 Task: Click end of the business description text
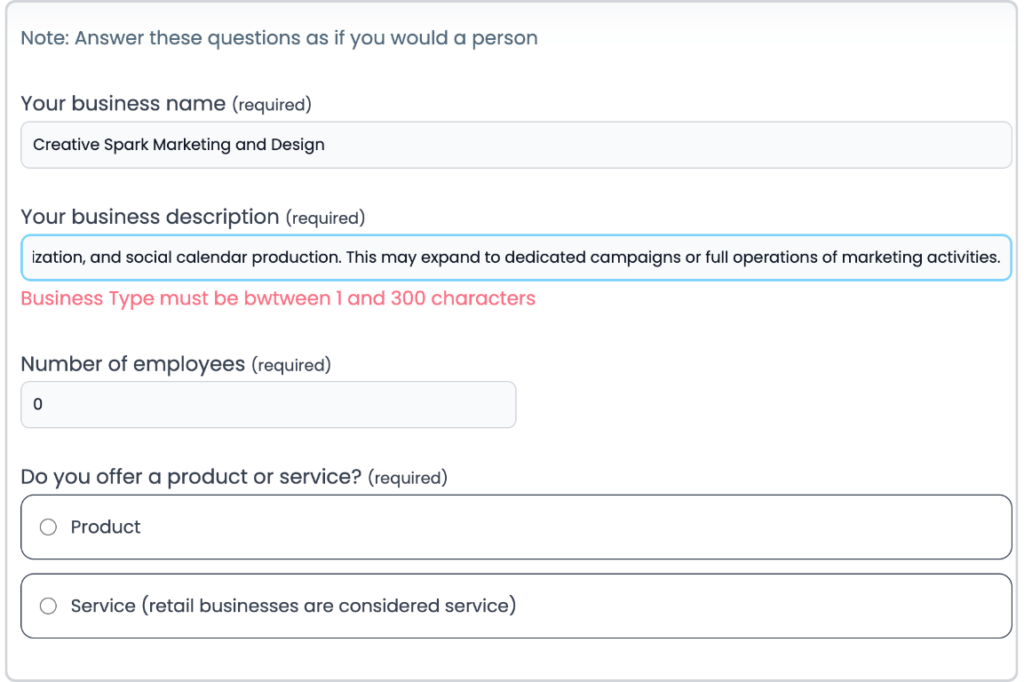coord(998,257)
